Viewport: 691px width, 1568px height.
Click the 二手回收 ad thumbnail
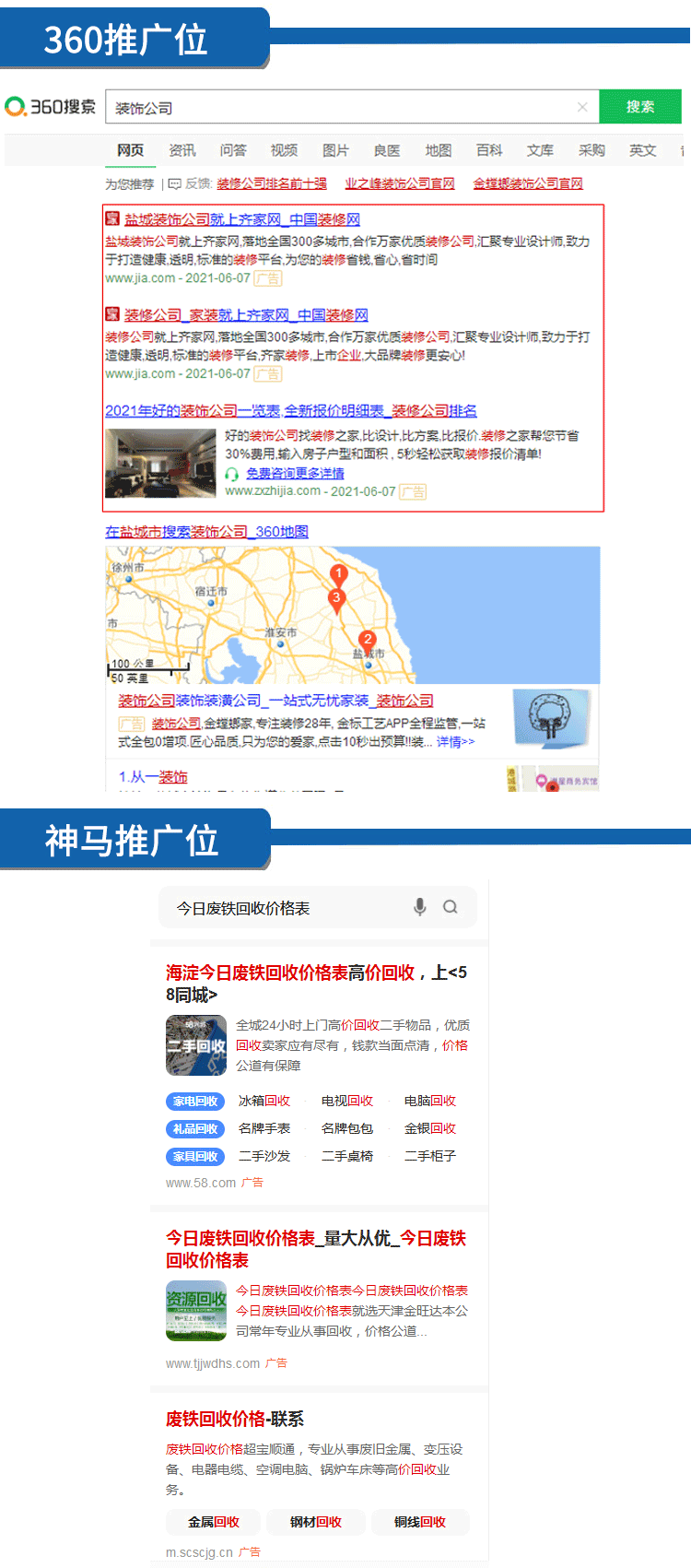[x=195, y=1045]
